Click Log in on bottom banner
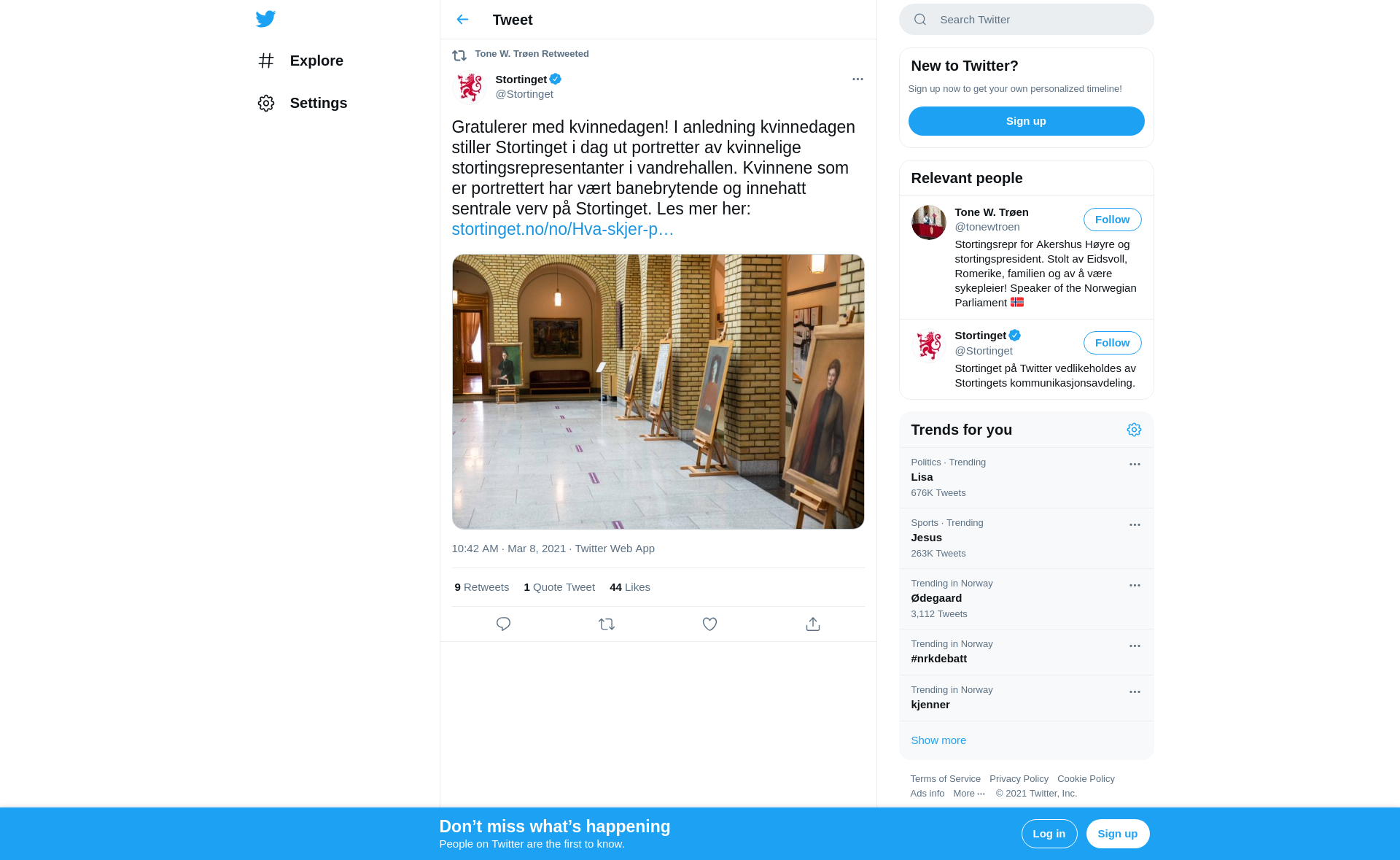Image resolution: width=1400 pixels, height=860 pixels. click(x=1049, y=834)
